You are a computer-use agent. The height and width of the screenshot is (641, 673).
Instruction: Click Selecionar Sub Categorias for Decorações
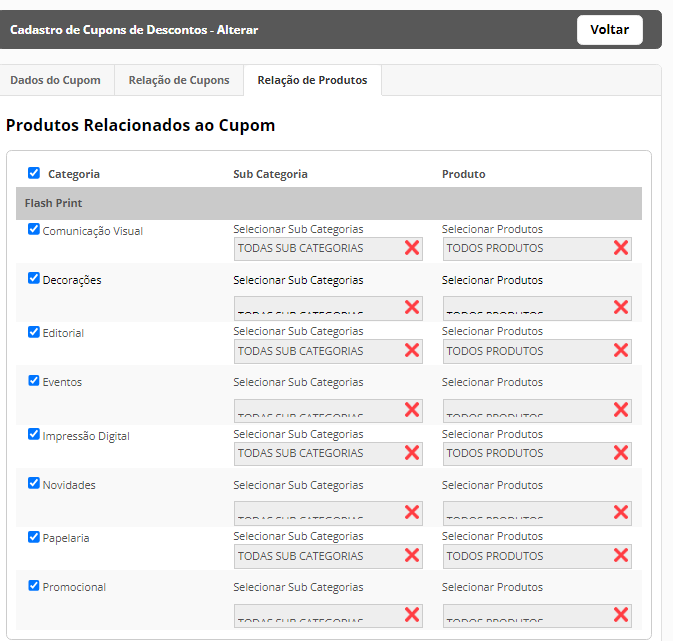(298, 280)
